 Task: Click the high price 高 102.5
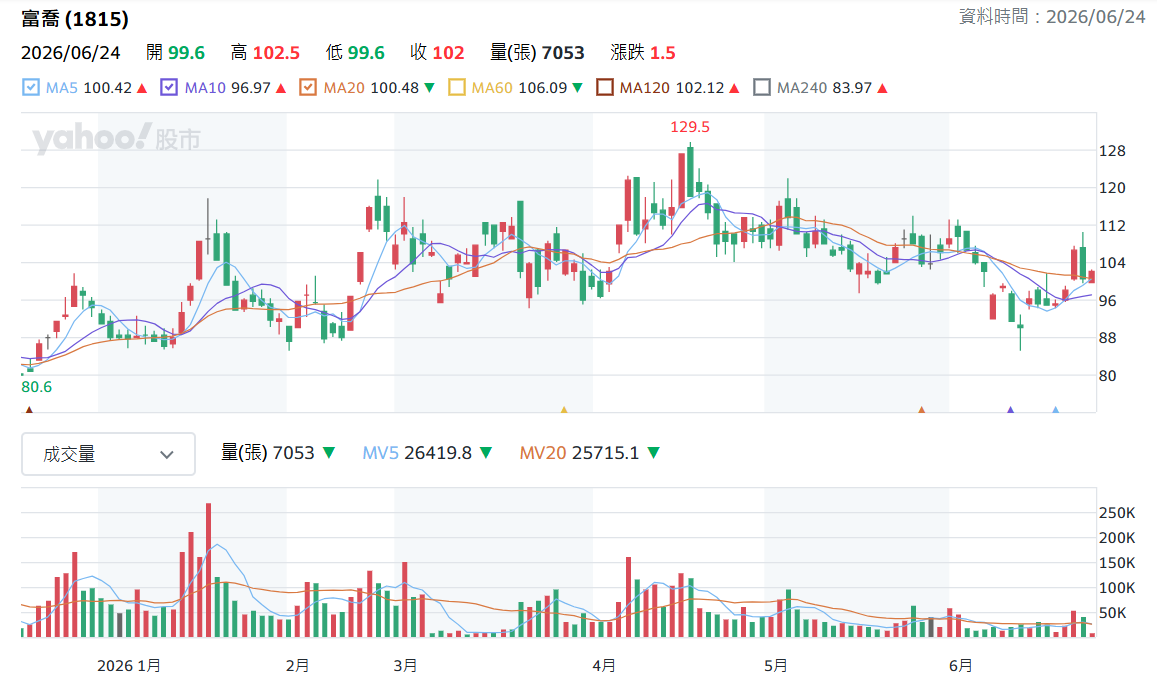pos(266,52)
